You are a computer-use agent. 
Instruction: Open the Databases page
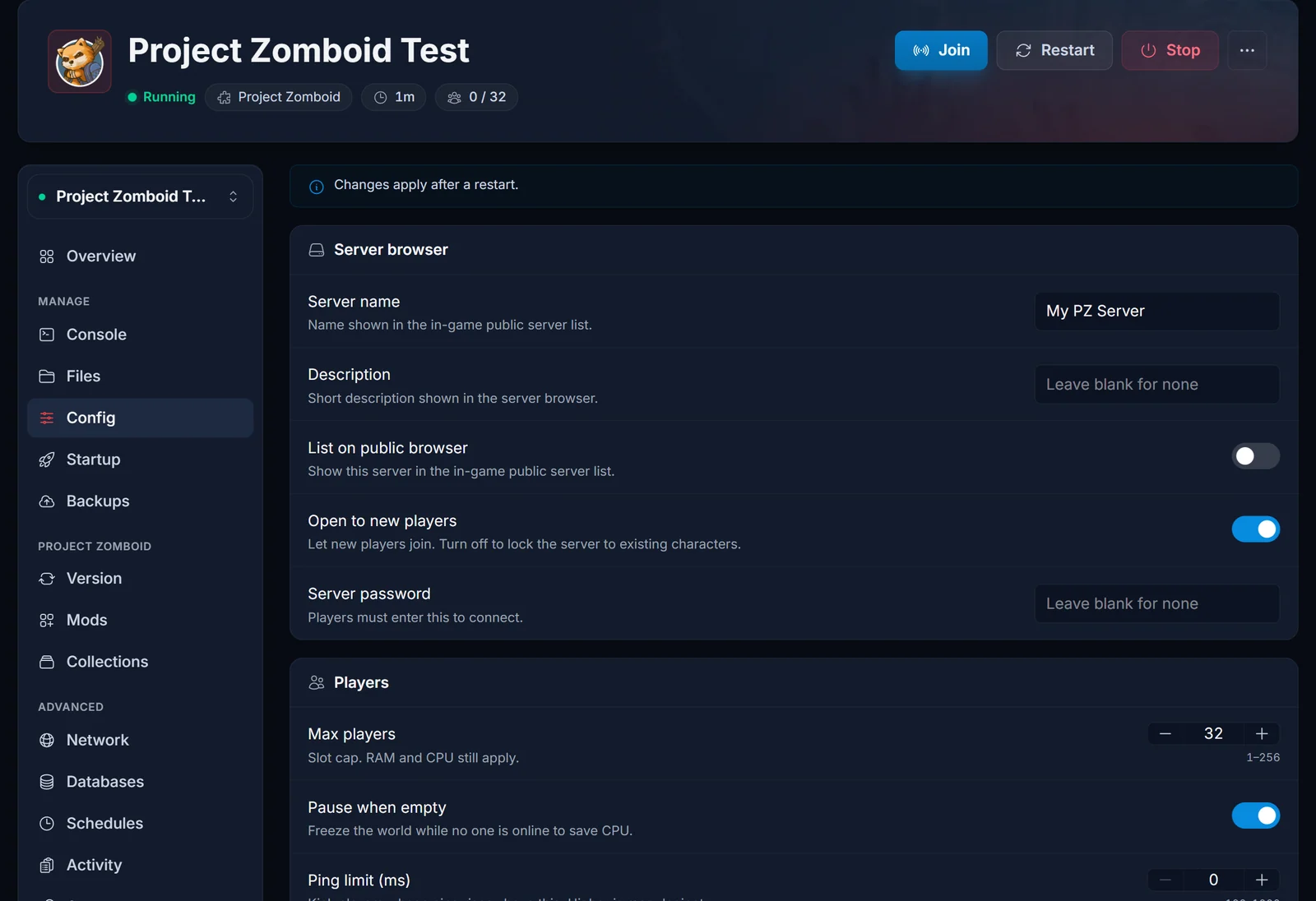140,782
